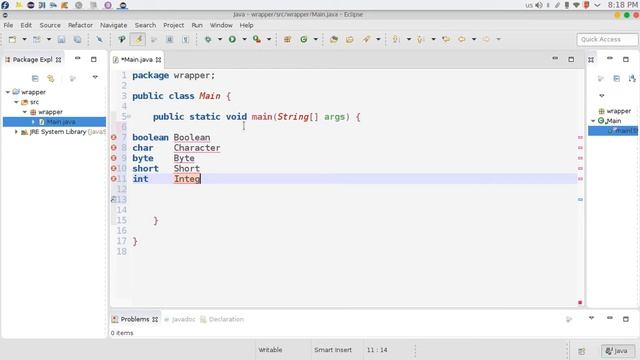
Task: Open the Search dropdown arrow
Action: pos(378,40)
